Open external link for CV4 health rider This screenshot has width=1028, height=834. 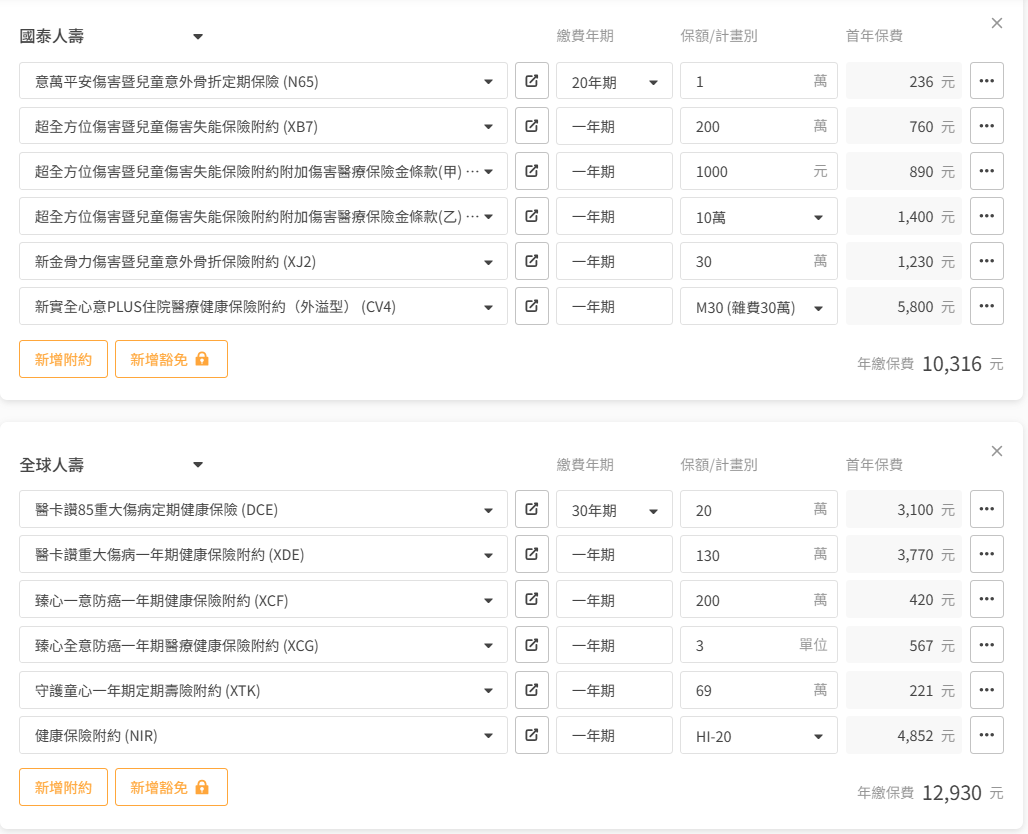pyautogui.click(x=532, y=306)
